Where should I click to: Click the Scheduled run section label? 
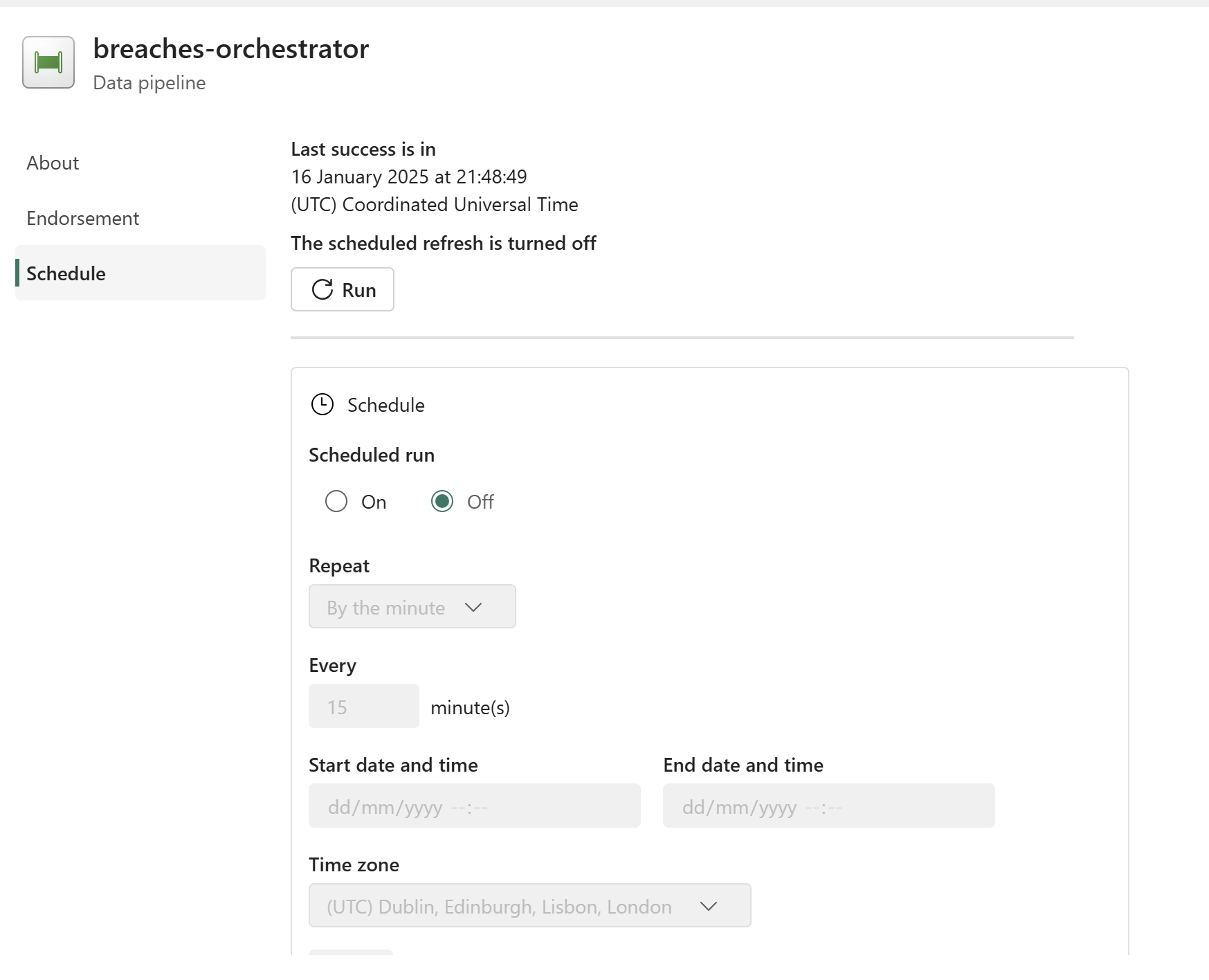371,455
